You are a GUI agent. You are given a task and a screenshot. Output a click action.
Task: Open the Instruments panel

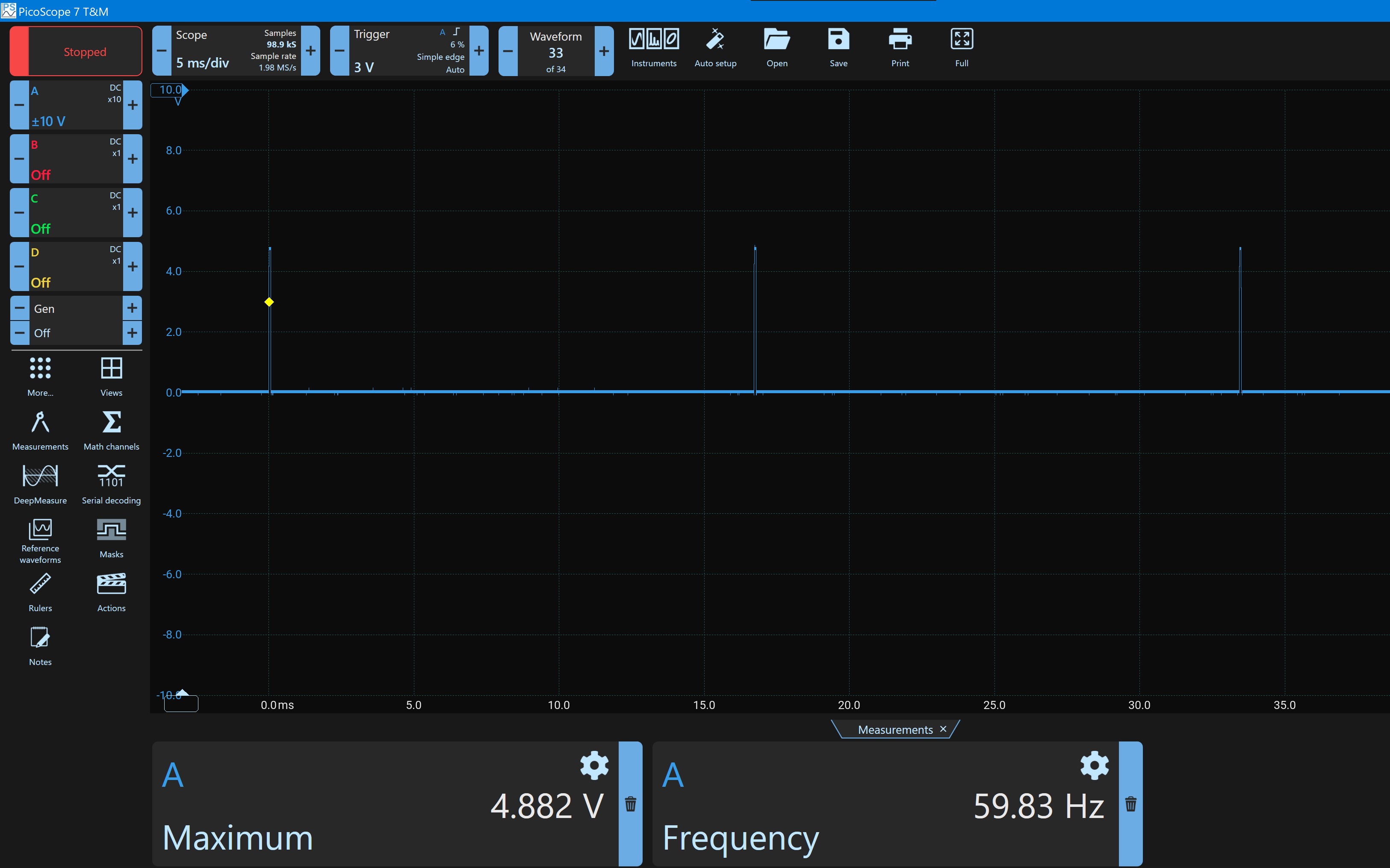[653, 48]
